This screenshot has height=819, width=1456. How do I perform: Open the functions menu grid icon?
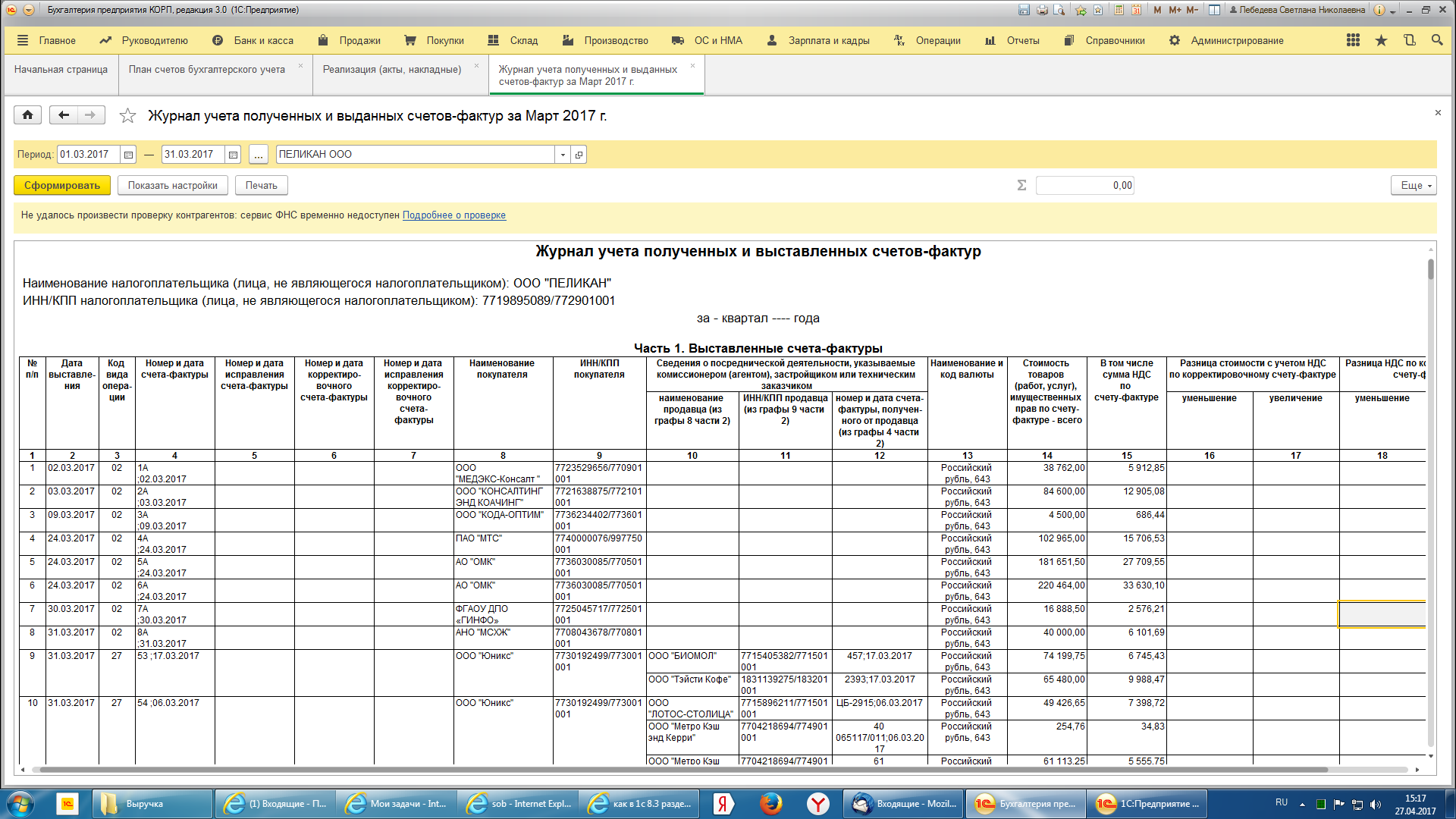[x=1353, y=40]
